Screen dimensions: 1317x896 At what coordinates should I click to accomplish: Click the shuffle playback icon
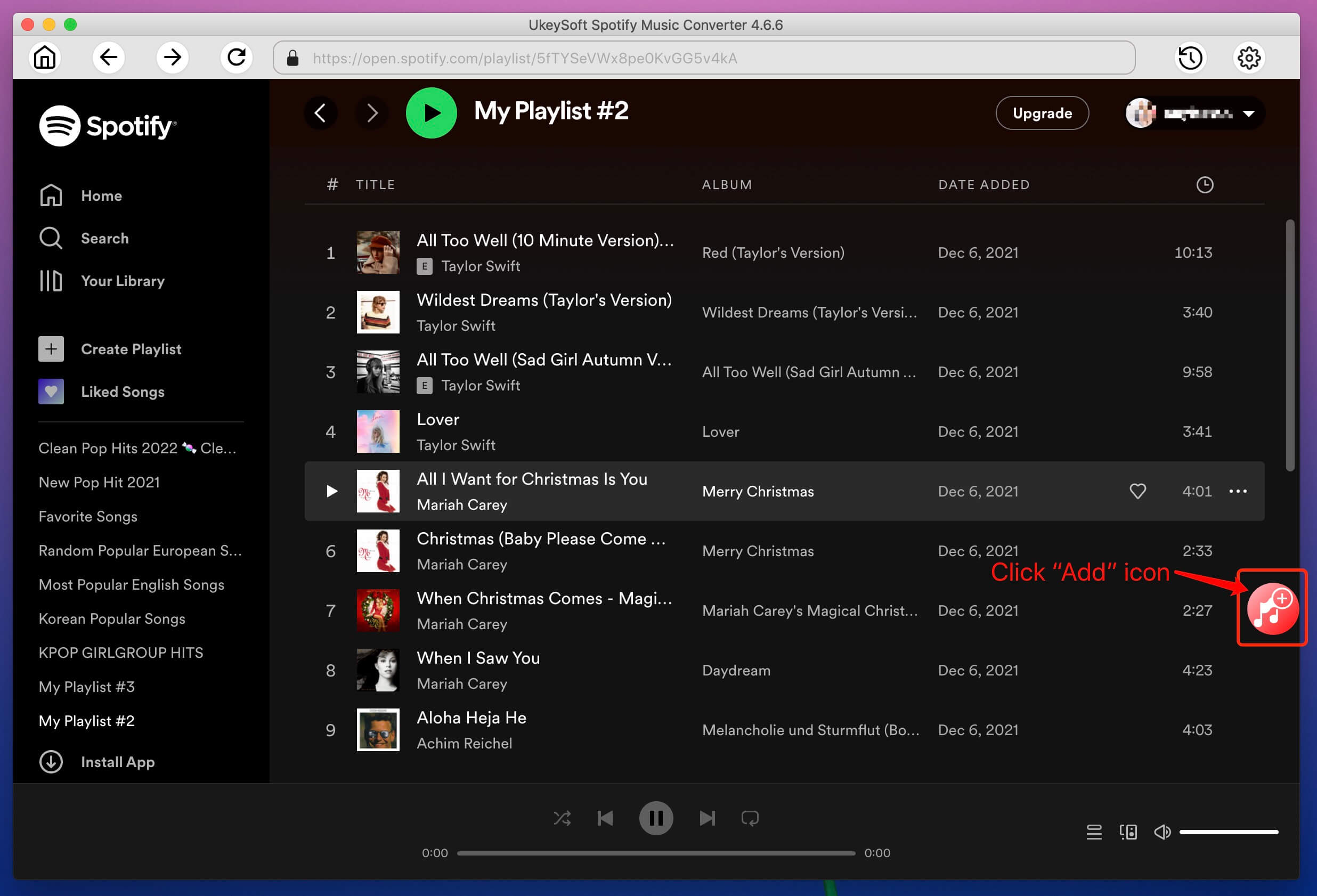pyautogui.click(x=562, y=817)
